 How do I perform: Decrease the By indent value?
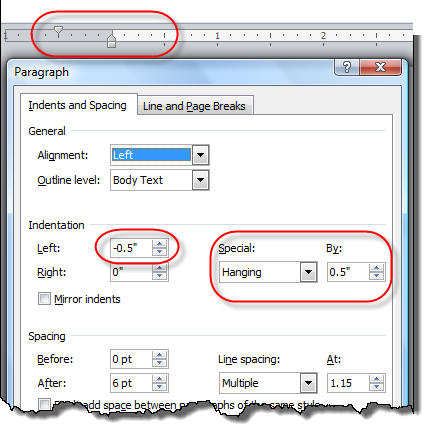377,276
